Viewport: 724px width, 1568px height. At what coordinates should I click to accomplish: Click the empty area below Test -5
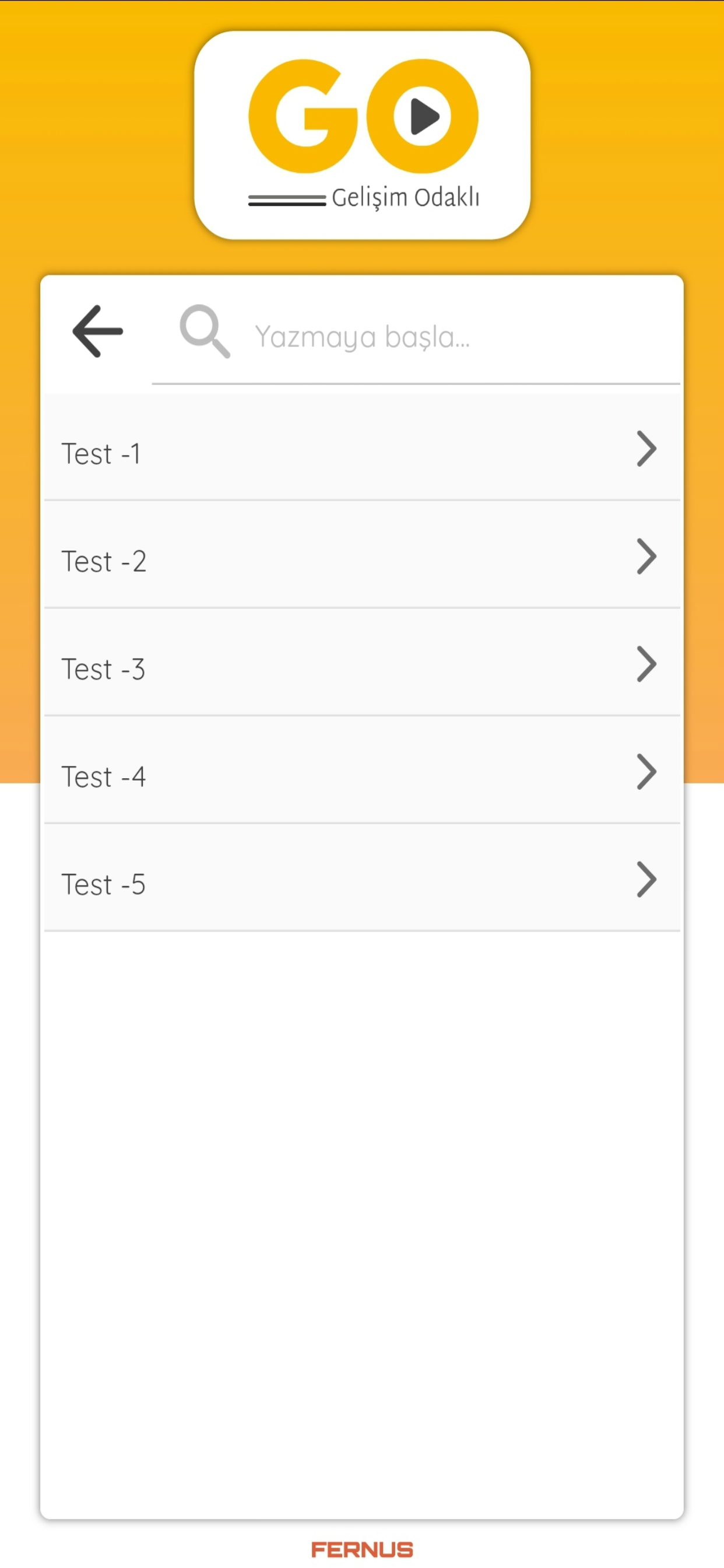pos(362,1223)
